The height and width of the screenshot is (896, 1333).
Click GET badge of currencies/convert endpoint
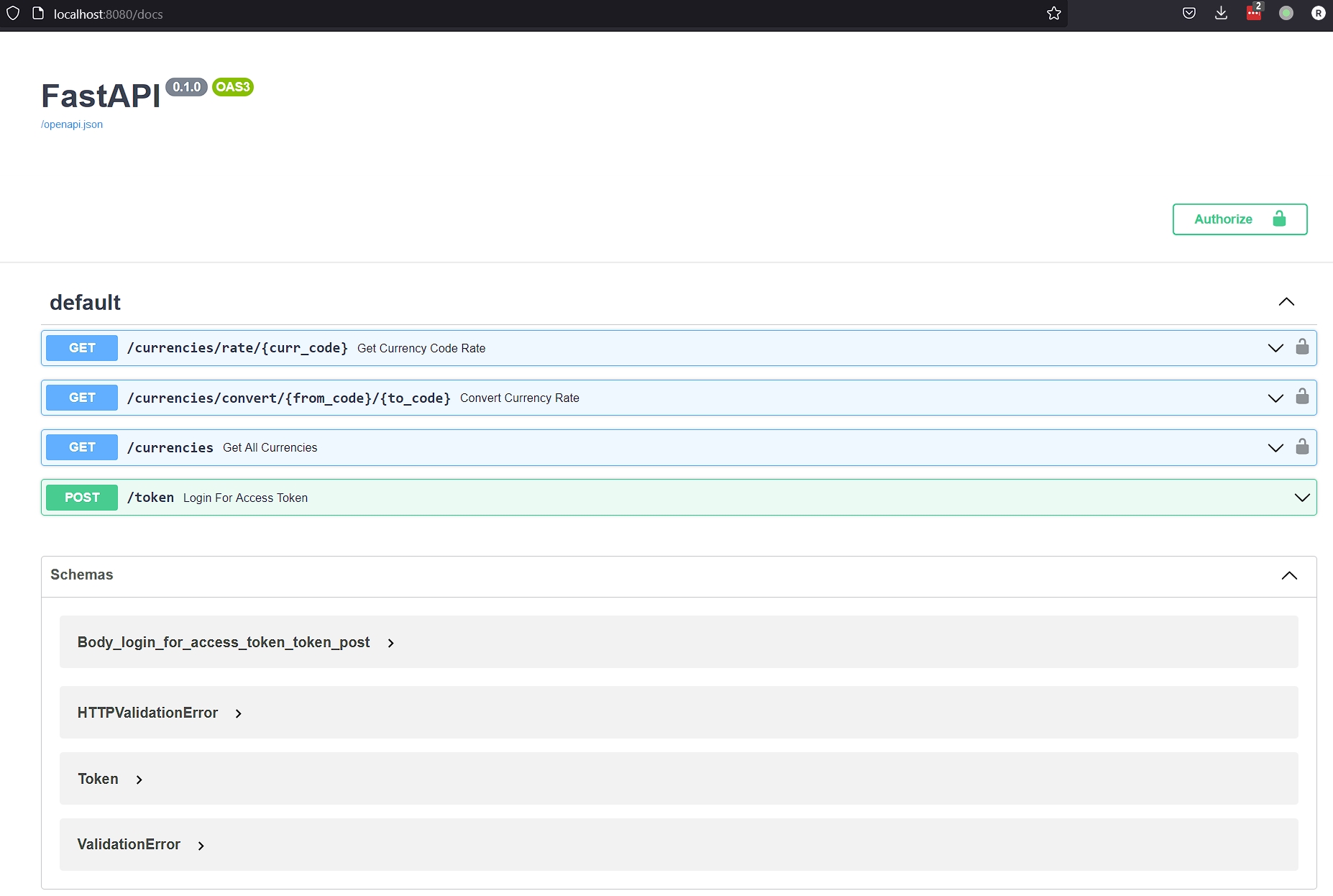tap(82, 398)
